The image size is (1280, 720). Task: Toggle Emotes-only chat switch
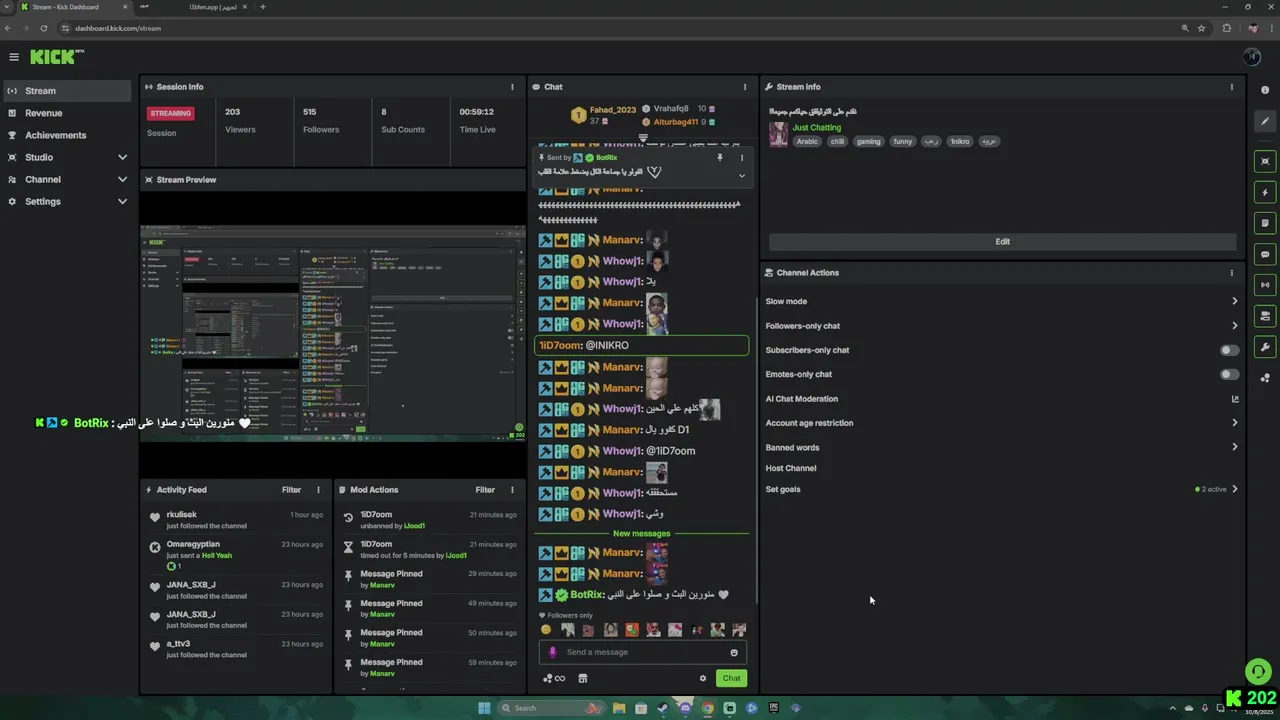pyautogui.click(x=1229, y=374)
